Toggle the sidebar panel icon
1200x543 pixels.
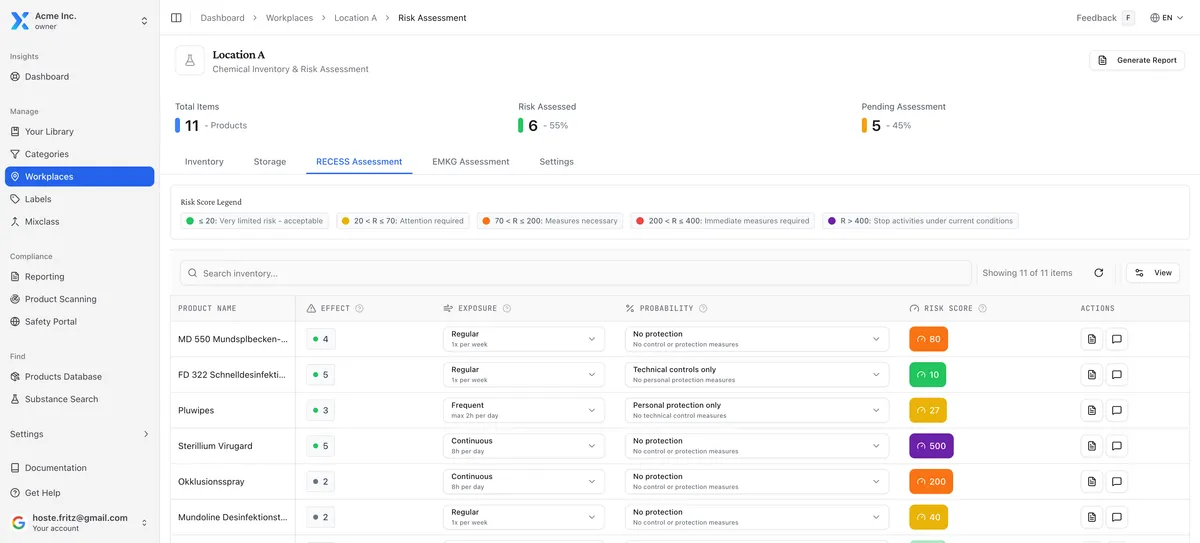point(176,18)
